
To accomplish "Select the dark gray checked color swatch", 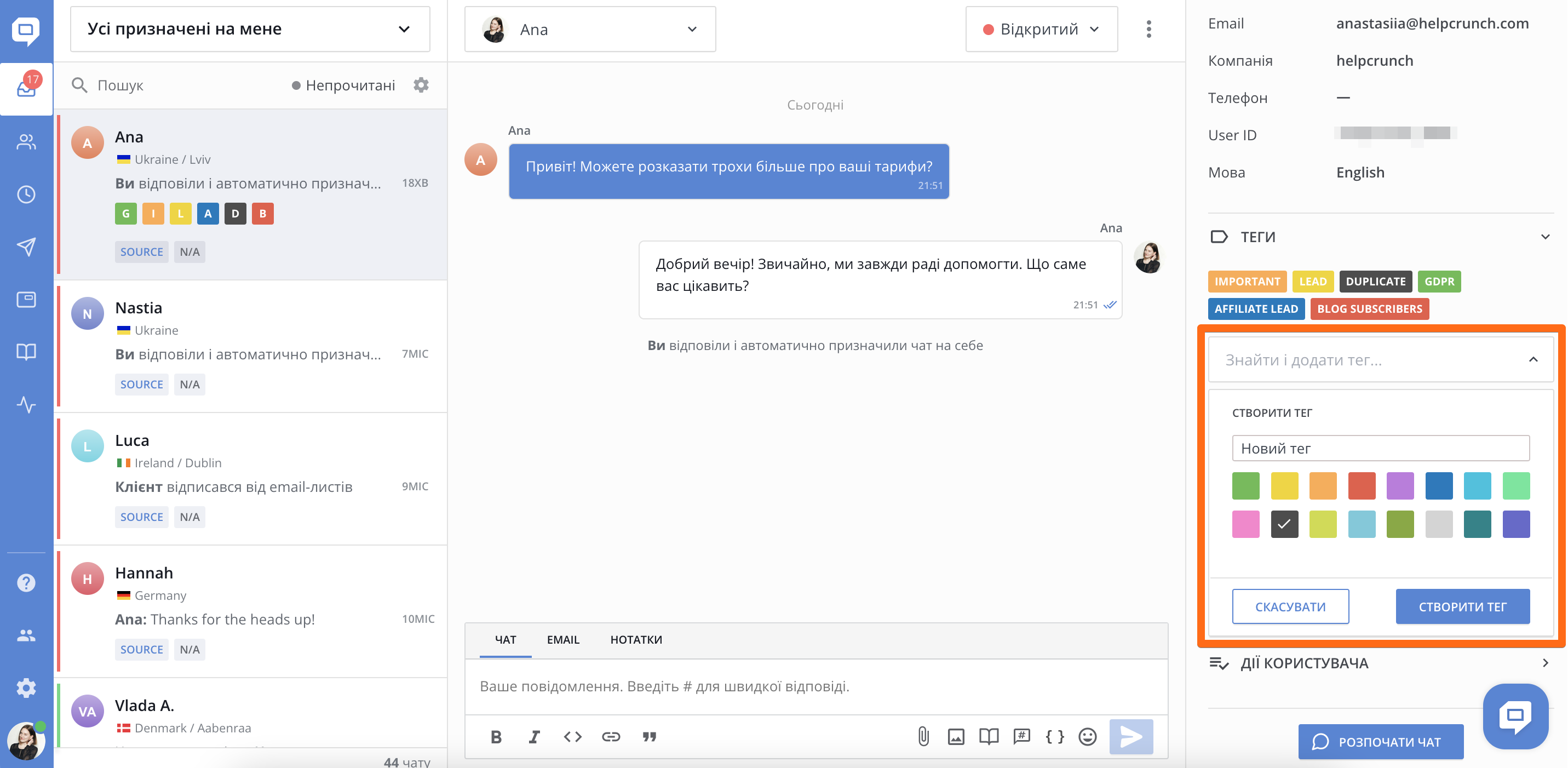I will (1284, 524).
